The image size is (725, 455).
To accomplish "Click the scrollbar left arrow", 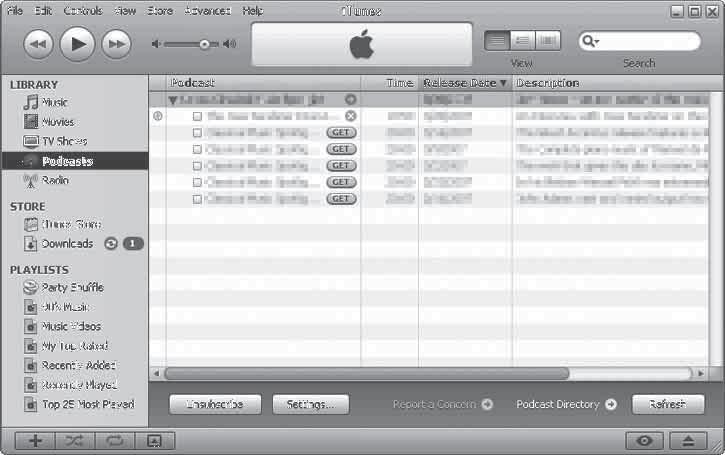I will click(156, 373).
